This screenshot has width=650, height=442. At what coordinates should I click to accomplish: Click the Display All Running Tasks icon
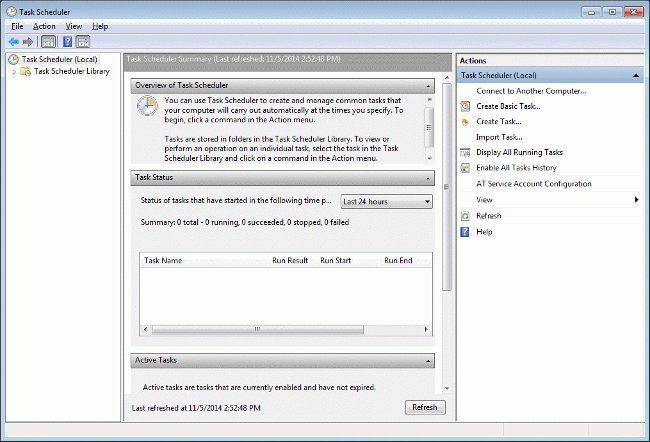pos(465,153)
